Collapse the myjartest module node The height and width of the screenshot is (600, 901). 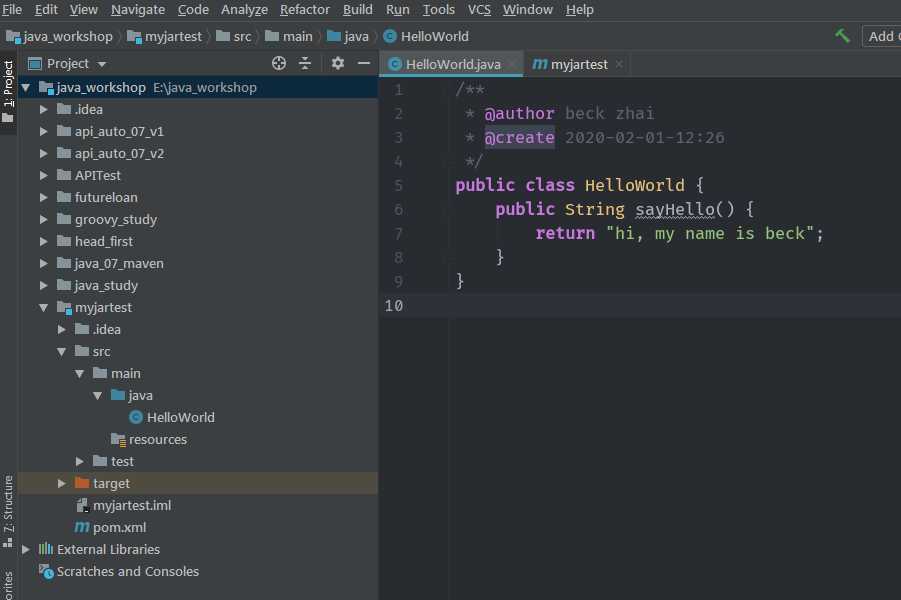click(x=44, y=307)
